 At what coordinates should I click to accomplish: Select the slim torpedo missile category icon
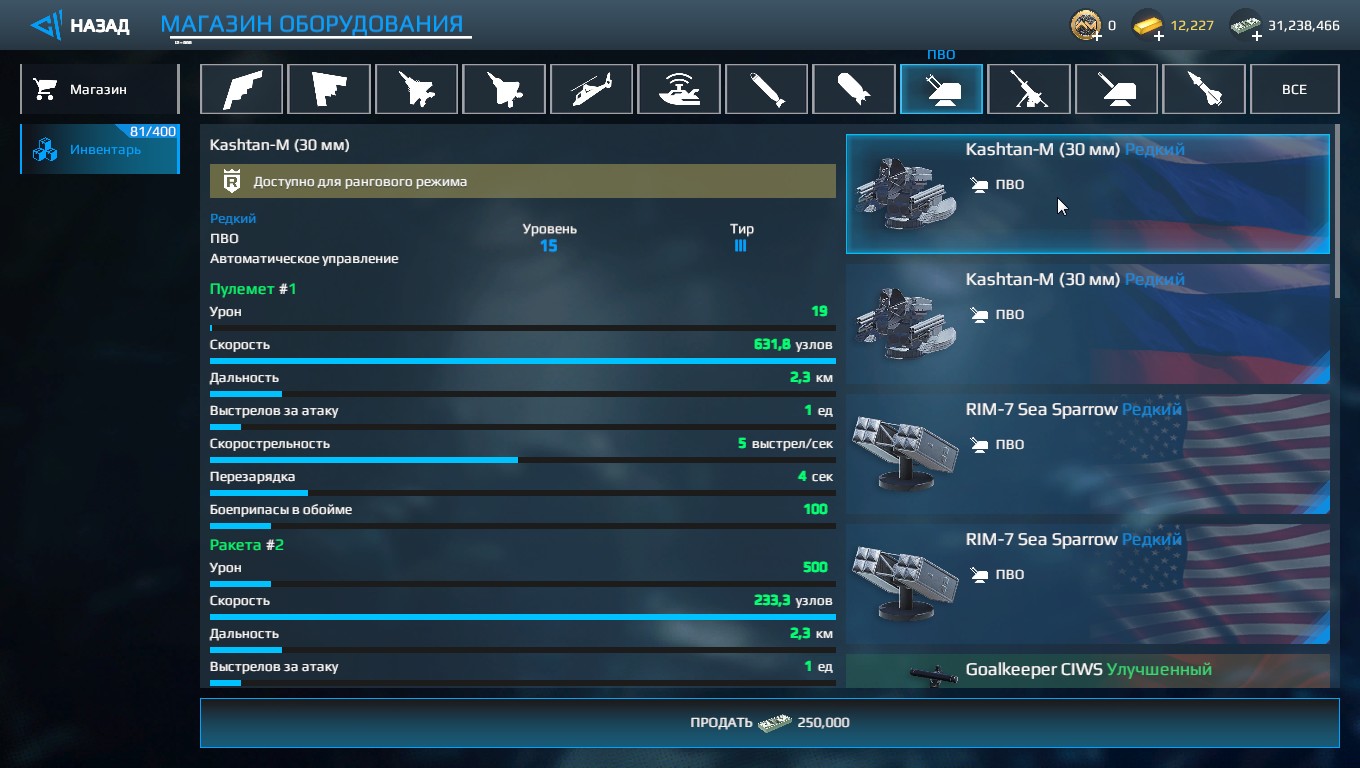767,89
